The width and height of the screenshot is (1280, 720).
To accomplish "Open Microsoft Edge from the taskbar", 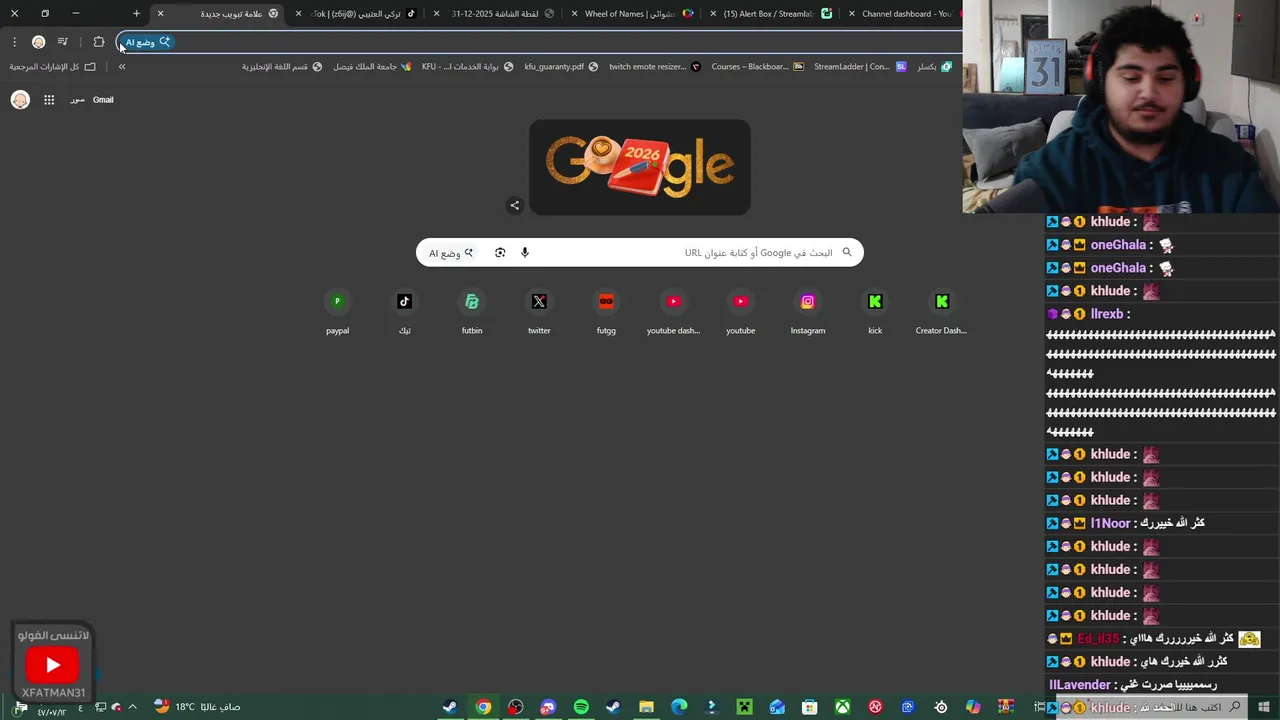I will tap(679, 707).
